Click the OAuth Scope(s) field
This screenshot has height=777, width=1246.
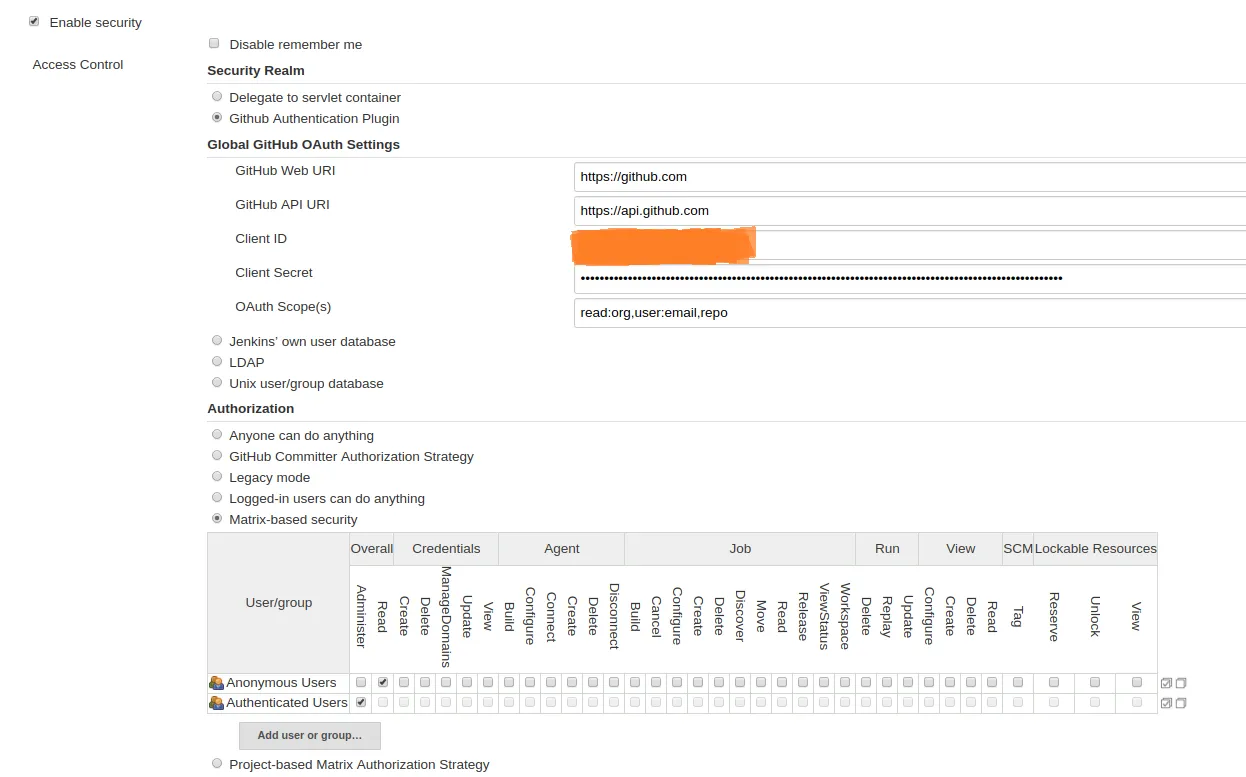pos(910,312)
